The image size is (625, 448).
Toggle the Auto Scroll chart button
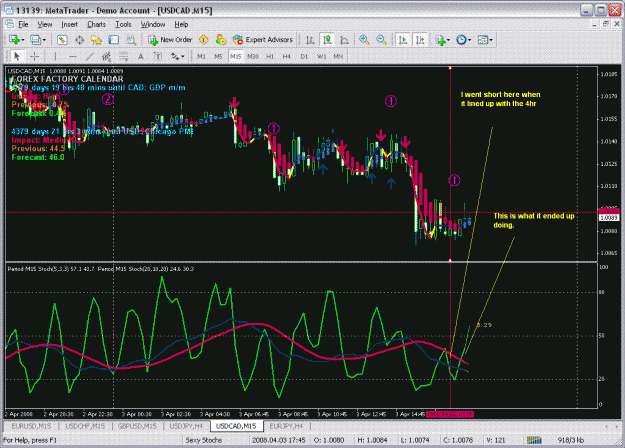tap(403, 39)
